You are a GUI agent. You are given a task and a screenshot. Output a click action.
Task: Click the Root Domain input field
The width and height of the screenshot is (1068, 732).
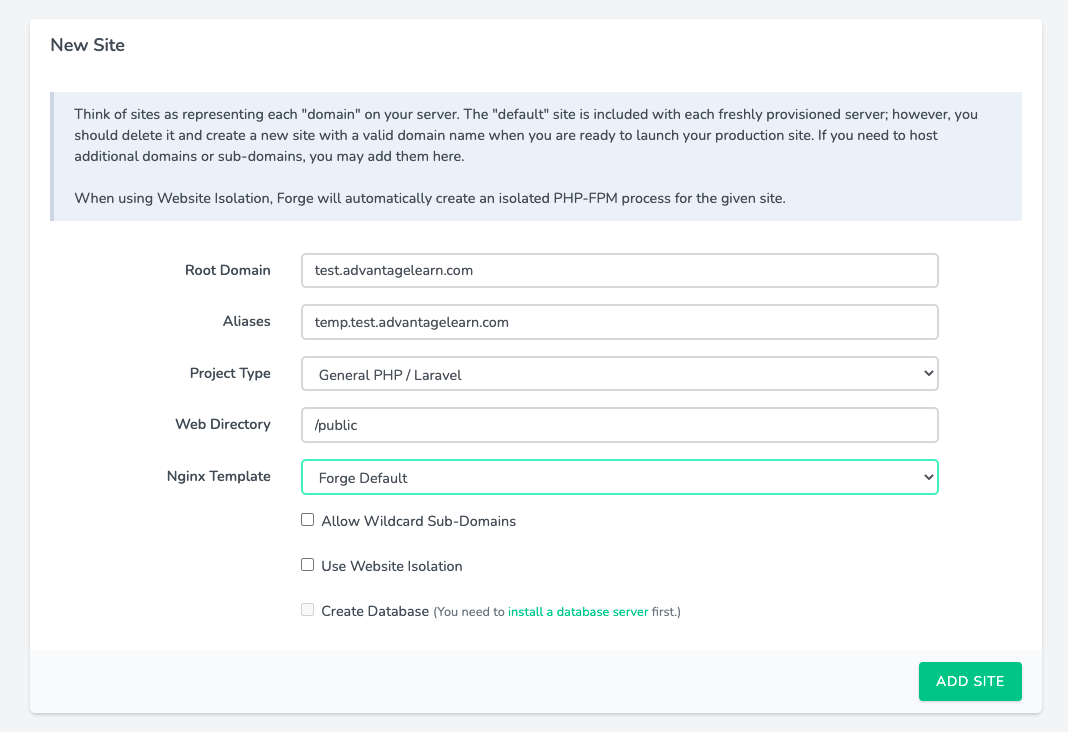coord(619,270)
